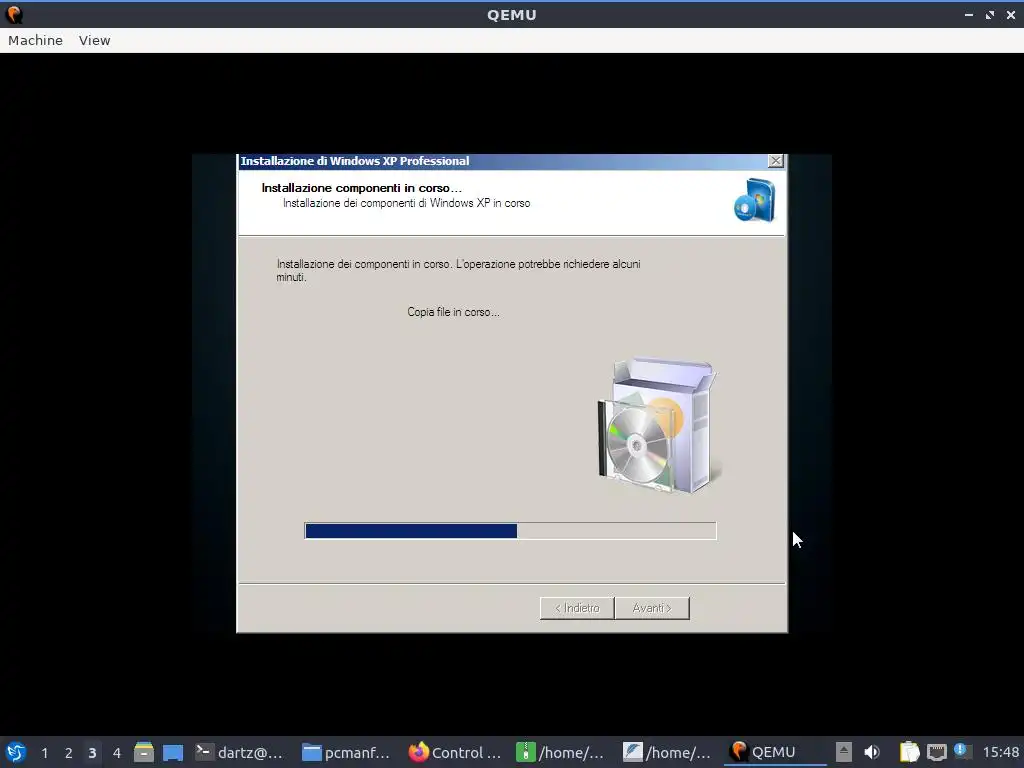Viewport: 1024px width, 768px height.
Task: Click the software box and CD illustration
Action: tap(659, 426)
